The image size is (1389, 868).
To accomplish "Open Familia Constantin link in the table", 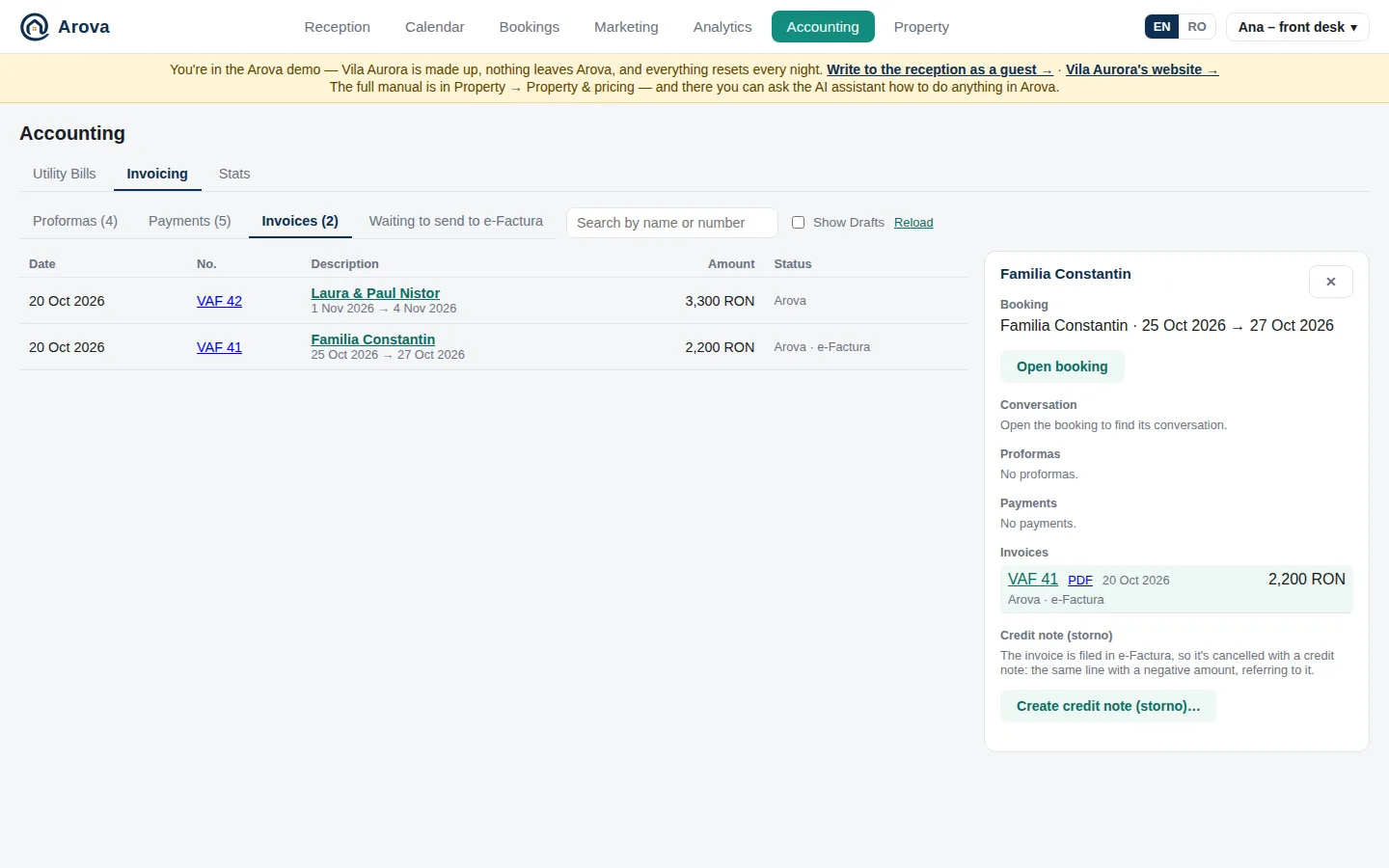I will click(373, 339).
